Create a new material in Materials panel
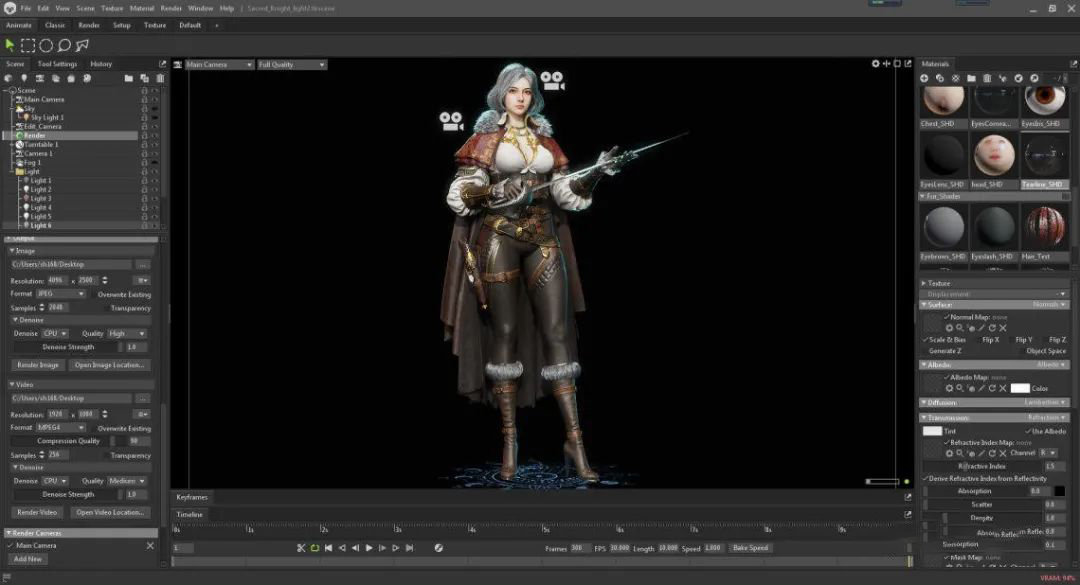This screenshot has width=1080, height=585. (924, 79)
